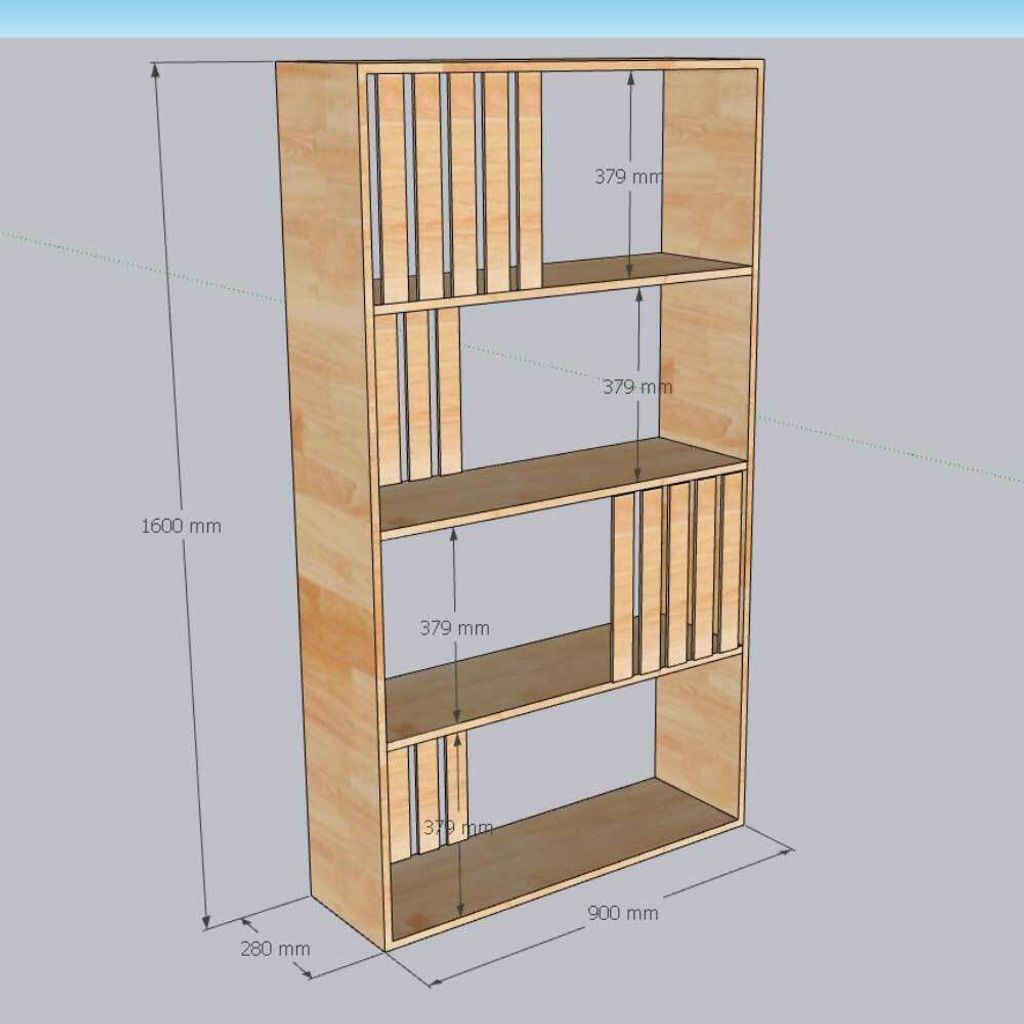1024x1024 pixels.
Task: Click the 280 mm depth dimension text
Action: point(274,948)
